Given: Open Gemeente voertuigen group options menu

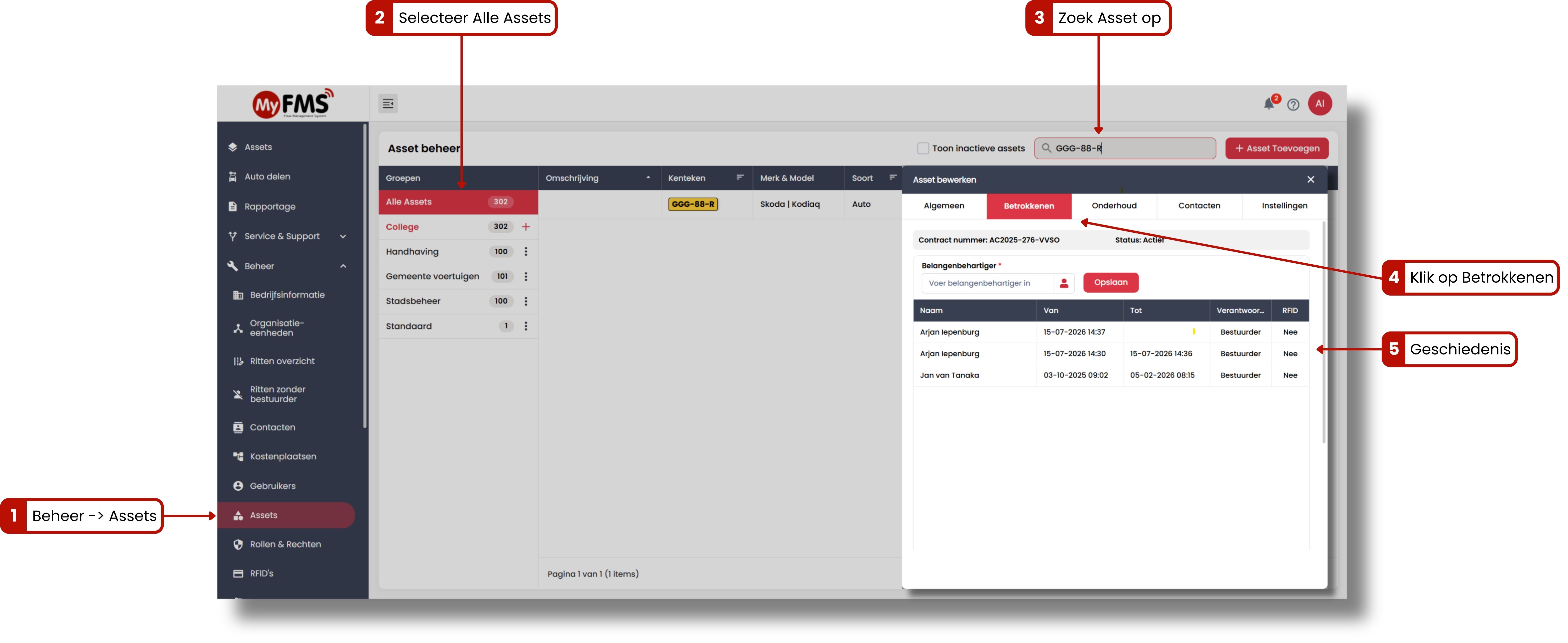Looking at the screenshot, I should [526, 276].
